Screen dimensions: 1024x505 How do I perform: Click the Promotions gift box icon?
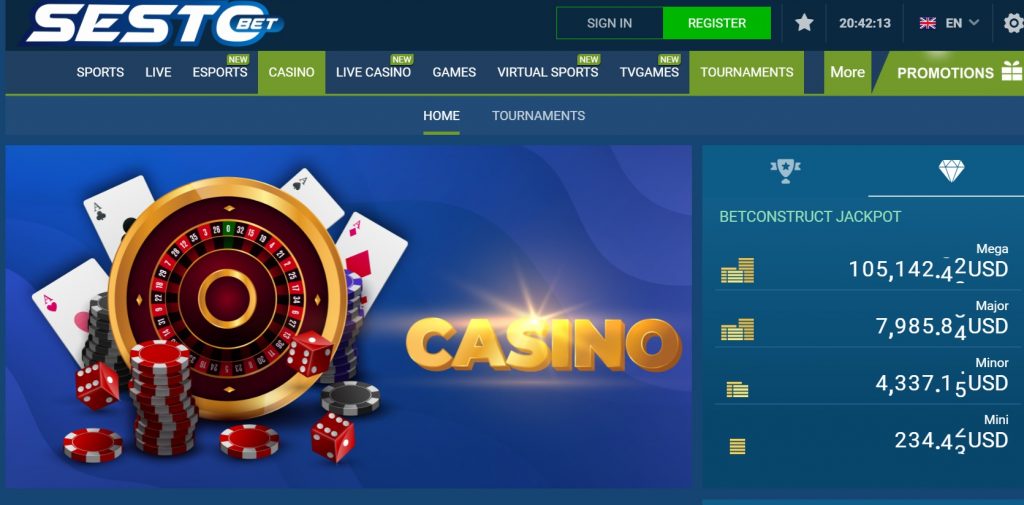(1012, 71)
